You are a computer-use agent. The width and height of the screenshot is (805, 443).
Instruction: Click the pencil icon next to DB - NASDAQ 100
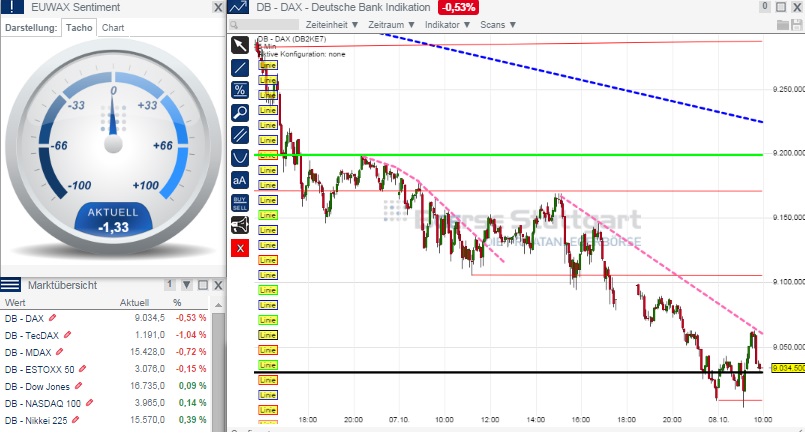click(89, 403)
